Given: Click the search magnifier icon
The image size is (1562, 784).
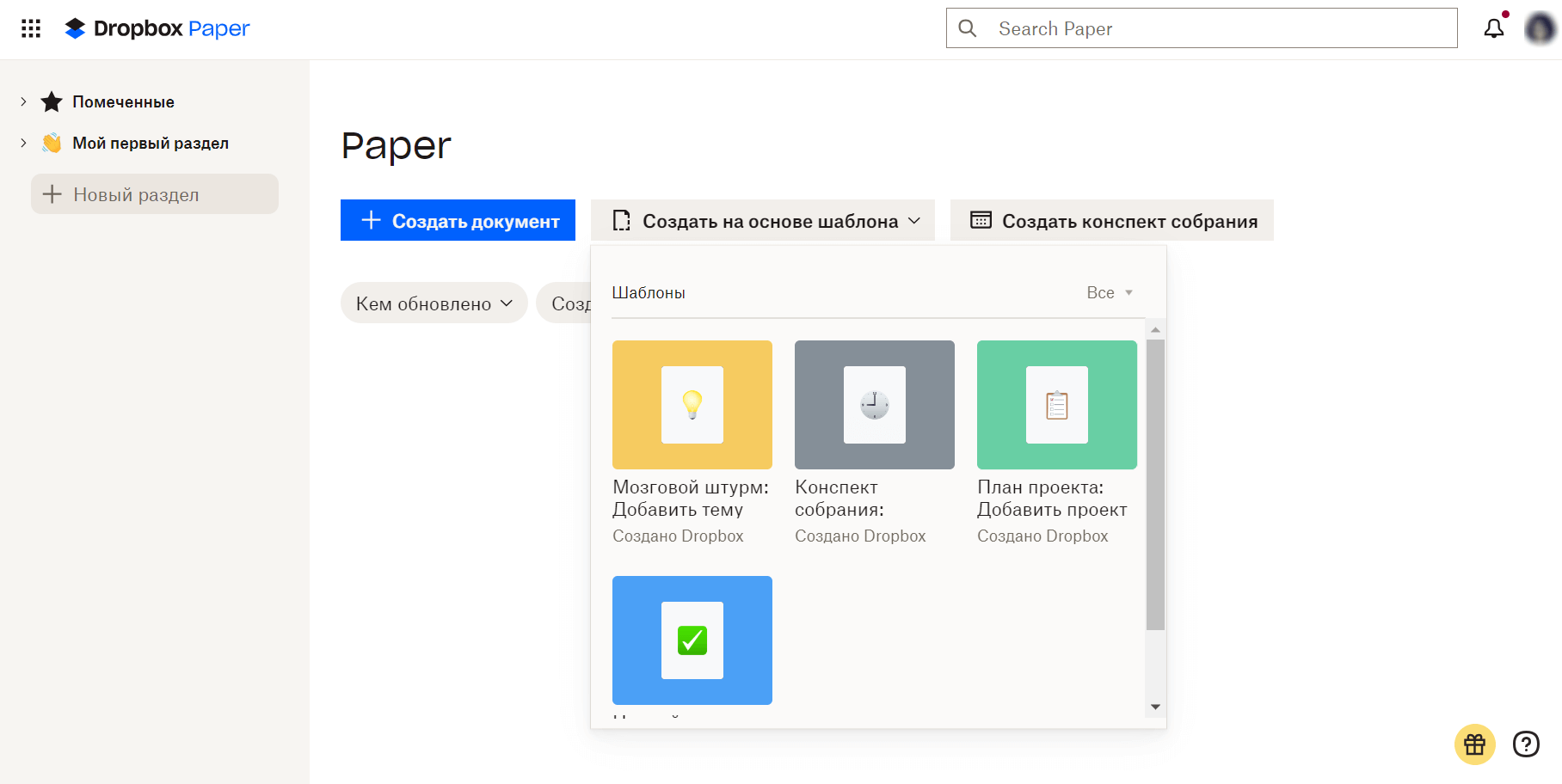Looking at the screenshot, I should (x=968, y=28).
